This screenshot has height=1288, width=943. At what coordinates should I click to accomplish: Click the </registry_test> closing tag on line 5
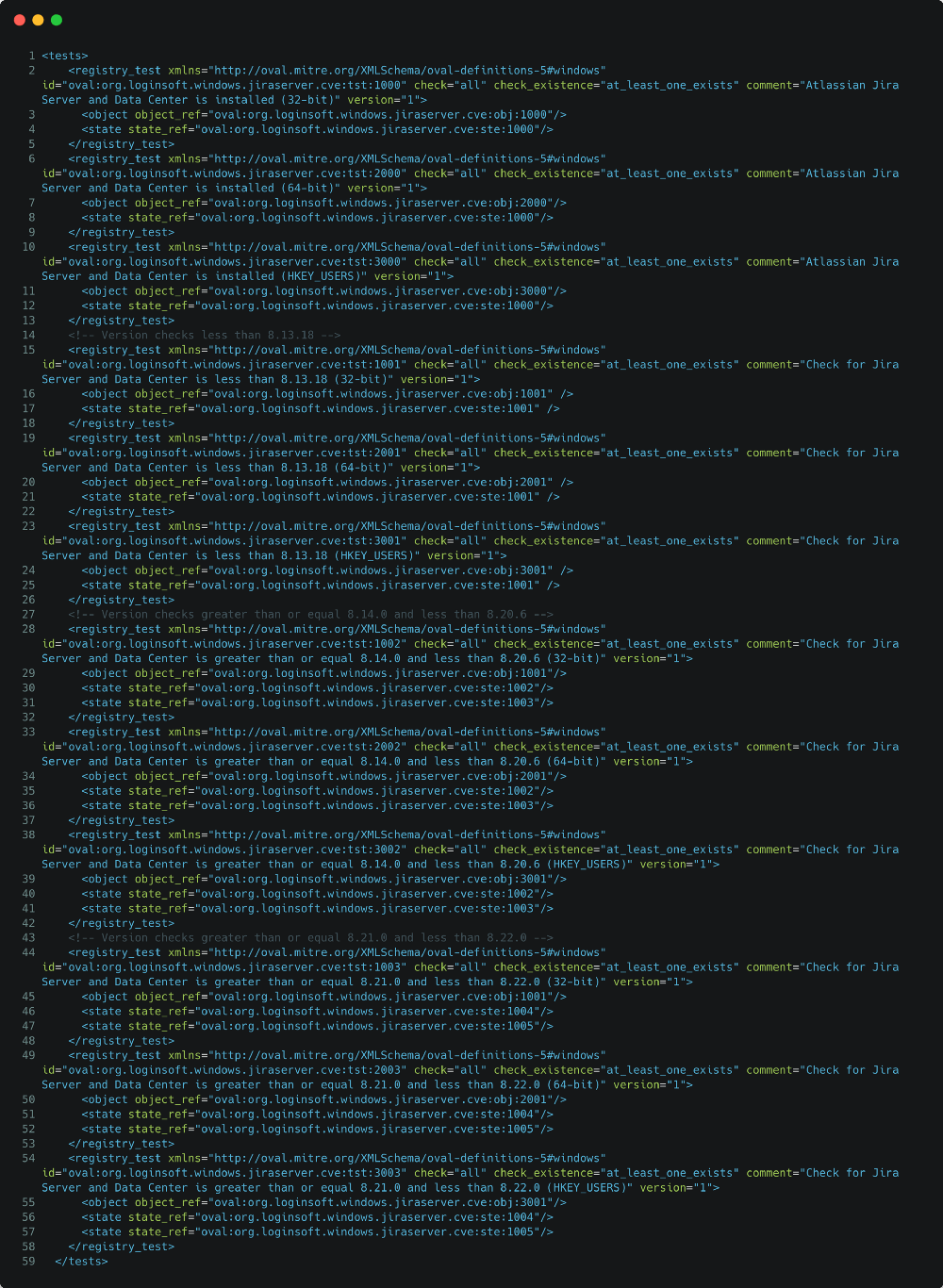121,143
